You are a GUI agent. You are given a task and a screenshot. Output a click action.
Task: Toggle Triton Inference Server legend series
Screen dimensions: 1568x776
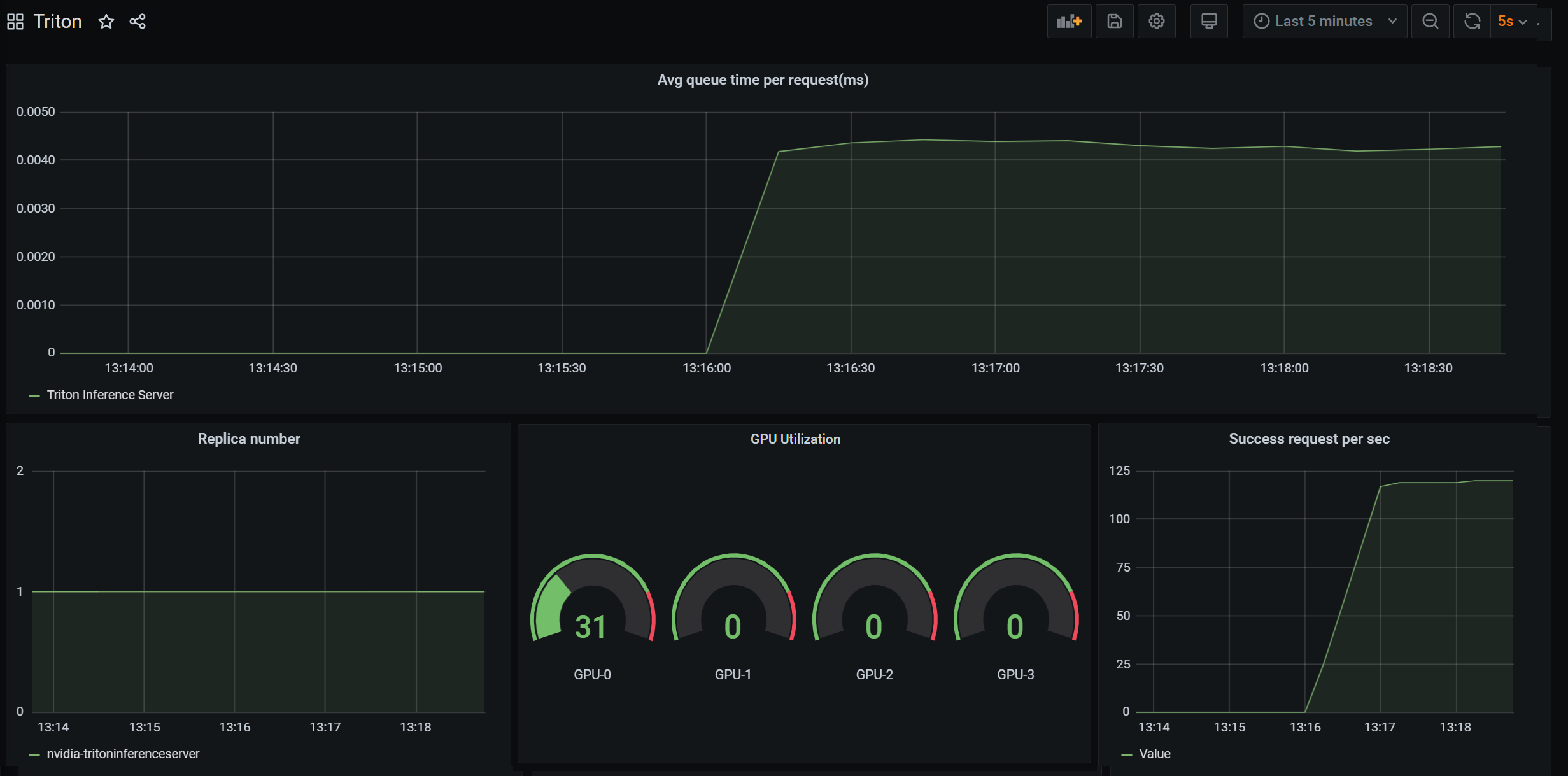tap(109, 395)
